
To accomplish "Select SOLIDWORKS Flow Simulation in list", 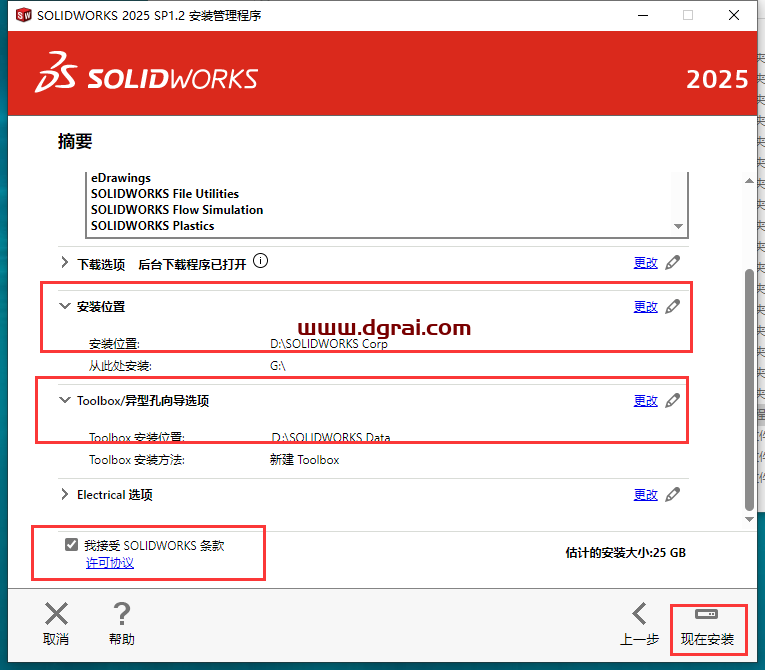I will tap(177, 210).
